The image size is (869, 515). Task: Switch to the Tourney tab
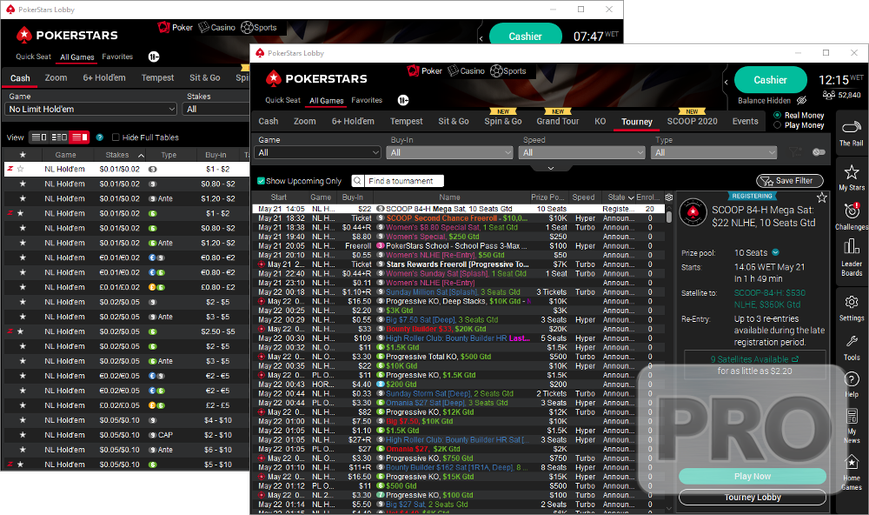click(x=636, y=121)
